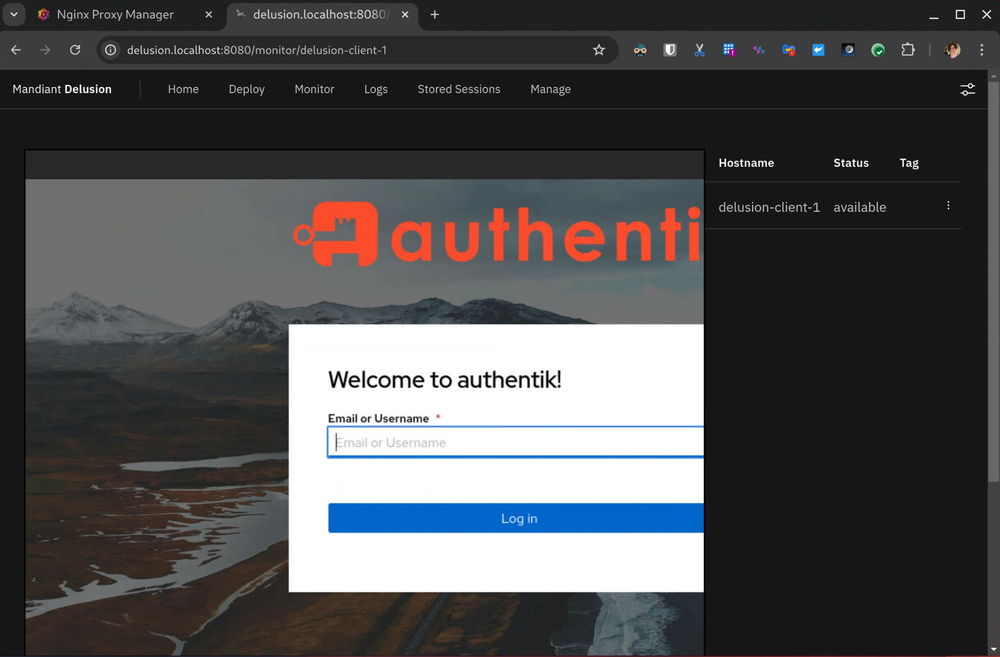
Task: Open the Stored Sessions menu item
Action: pyautogui.click(x=459, y=89)
